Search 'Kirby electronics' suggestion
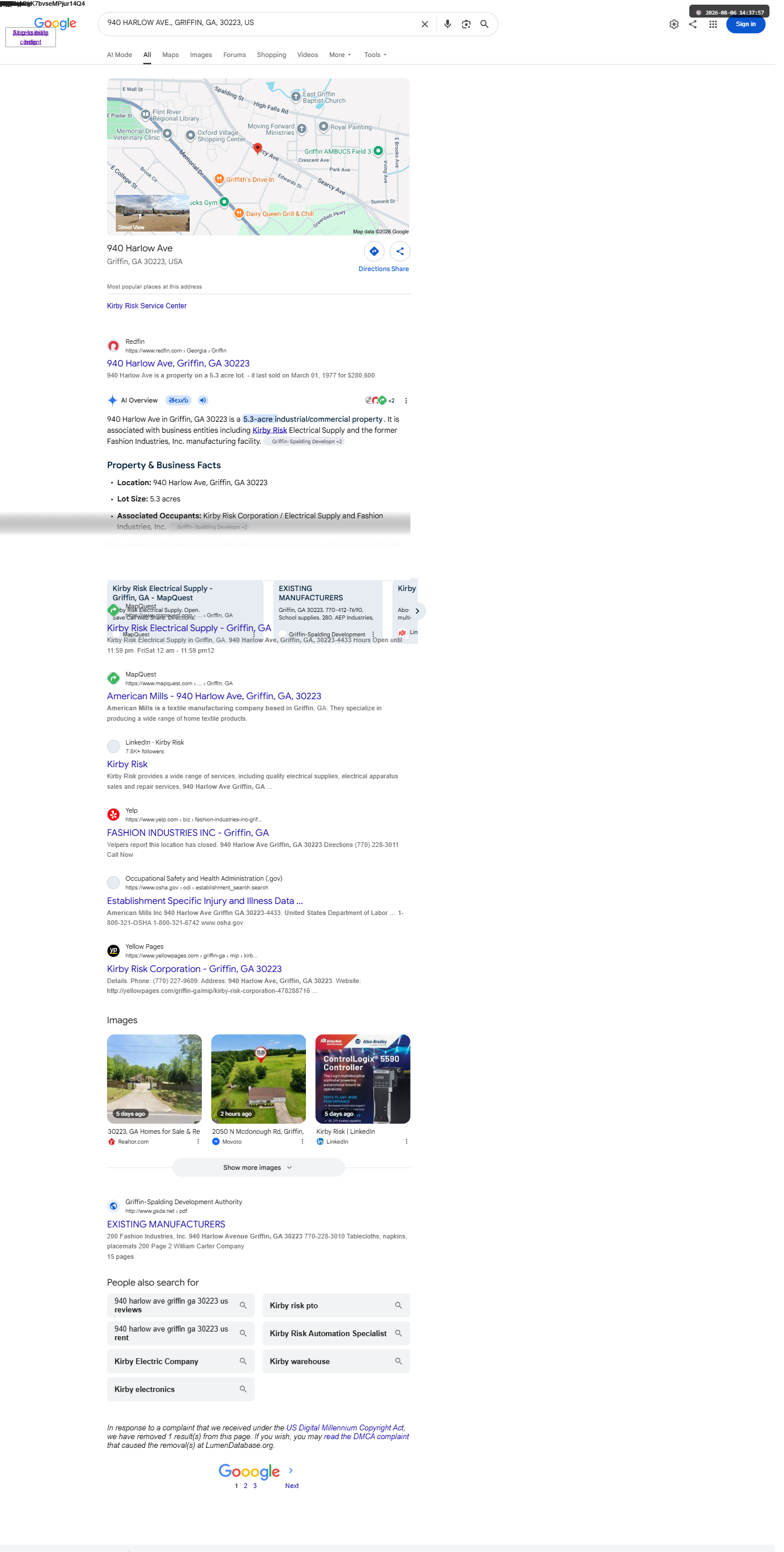 [181, 1389]
